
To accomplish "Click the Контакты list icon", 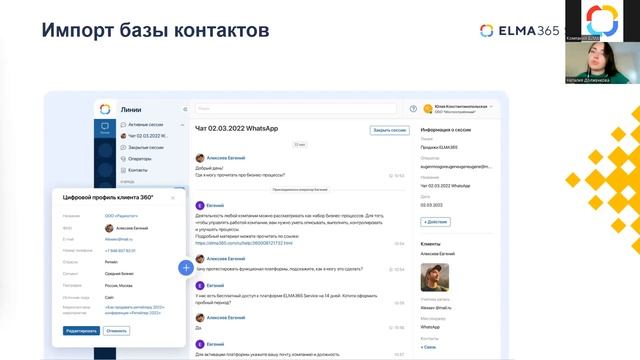I will click(123, 170).
